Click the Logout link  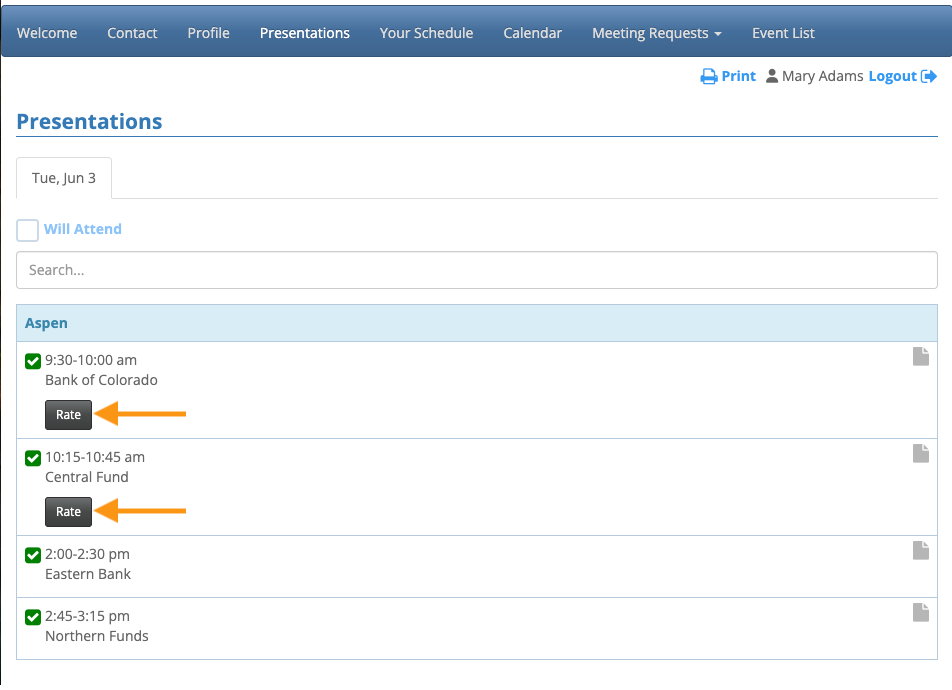pos(892,77)
